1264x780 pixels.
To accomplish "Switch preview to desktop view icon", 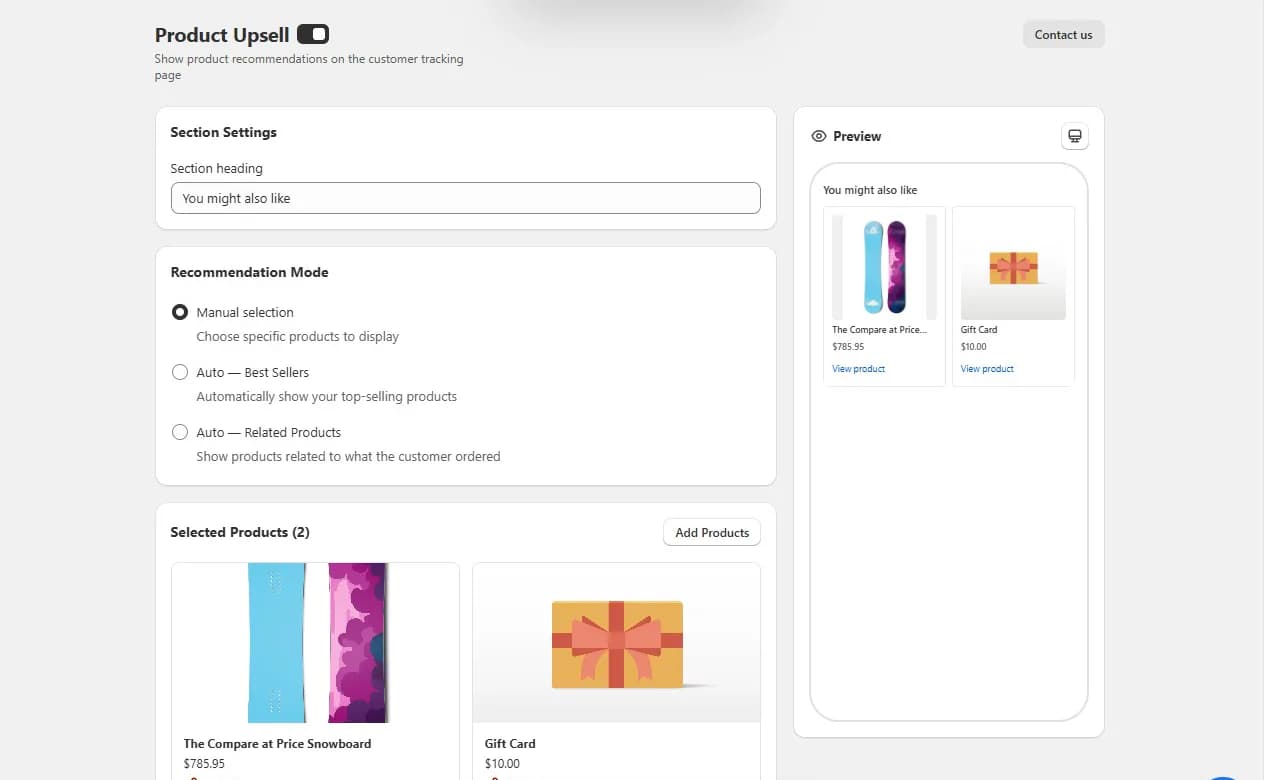I will (x=1075, y=136).
